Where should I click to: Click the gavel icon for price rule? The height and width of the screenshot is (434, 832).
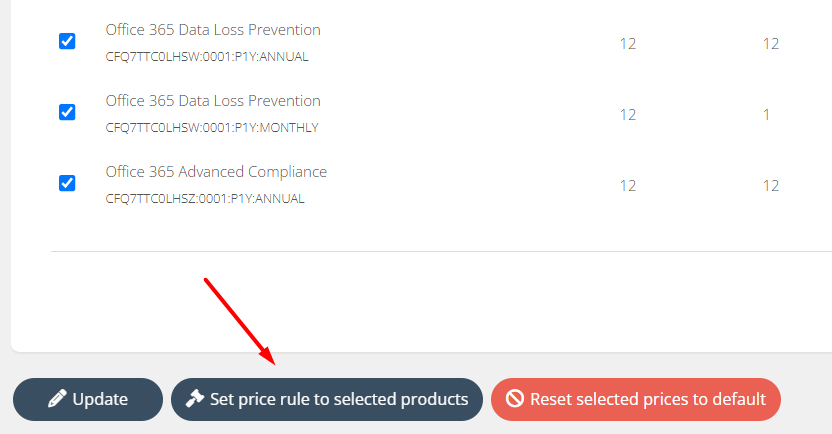[194, 400]
